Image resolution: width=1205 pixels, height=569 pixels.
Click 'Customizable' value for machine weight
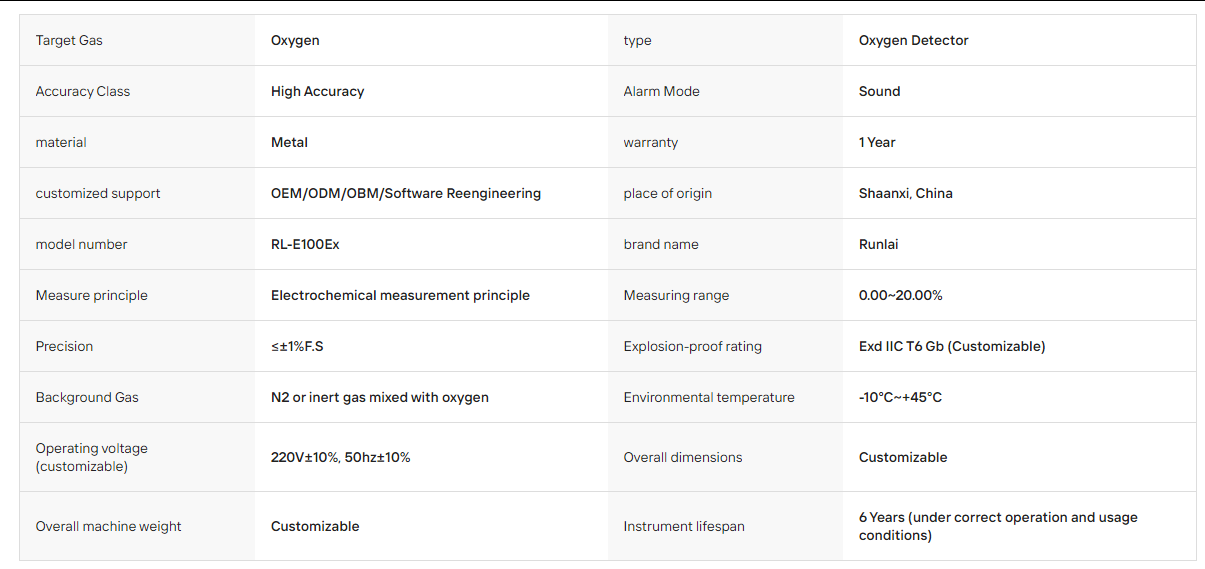click(315, 527)
